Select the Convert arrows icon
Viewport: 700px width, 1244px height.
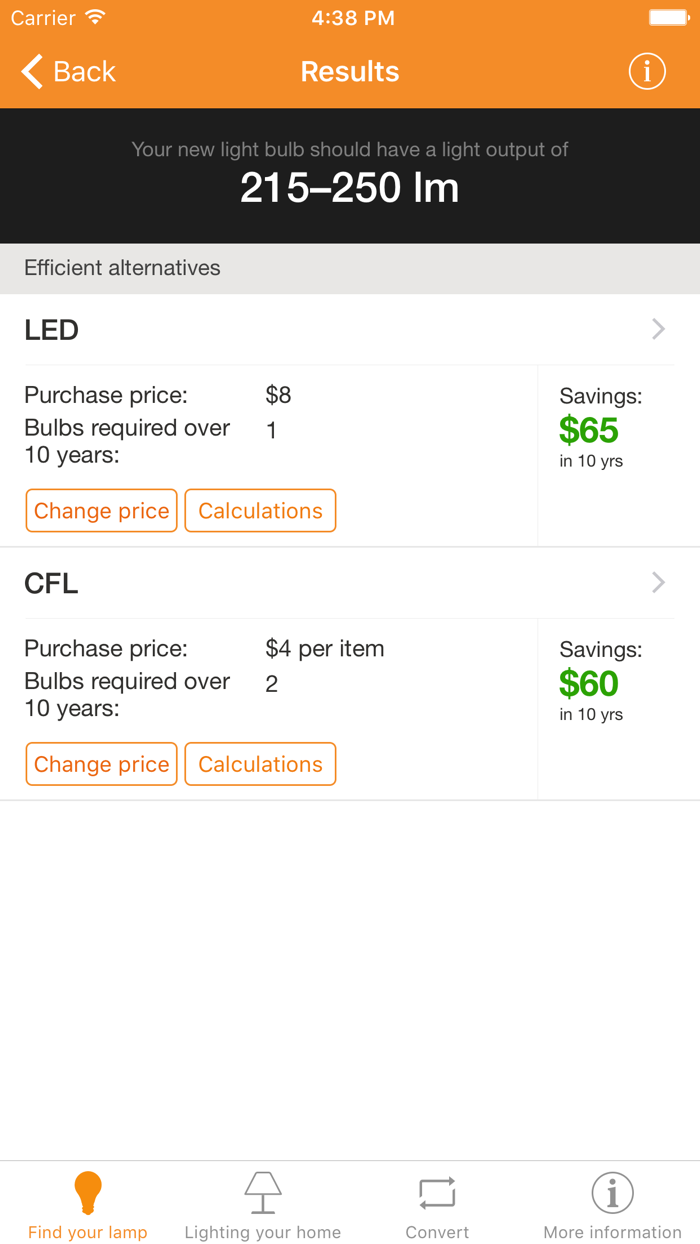click(x=437, y=1192)
